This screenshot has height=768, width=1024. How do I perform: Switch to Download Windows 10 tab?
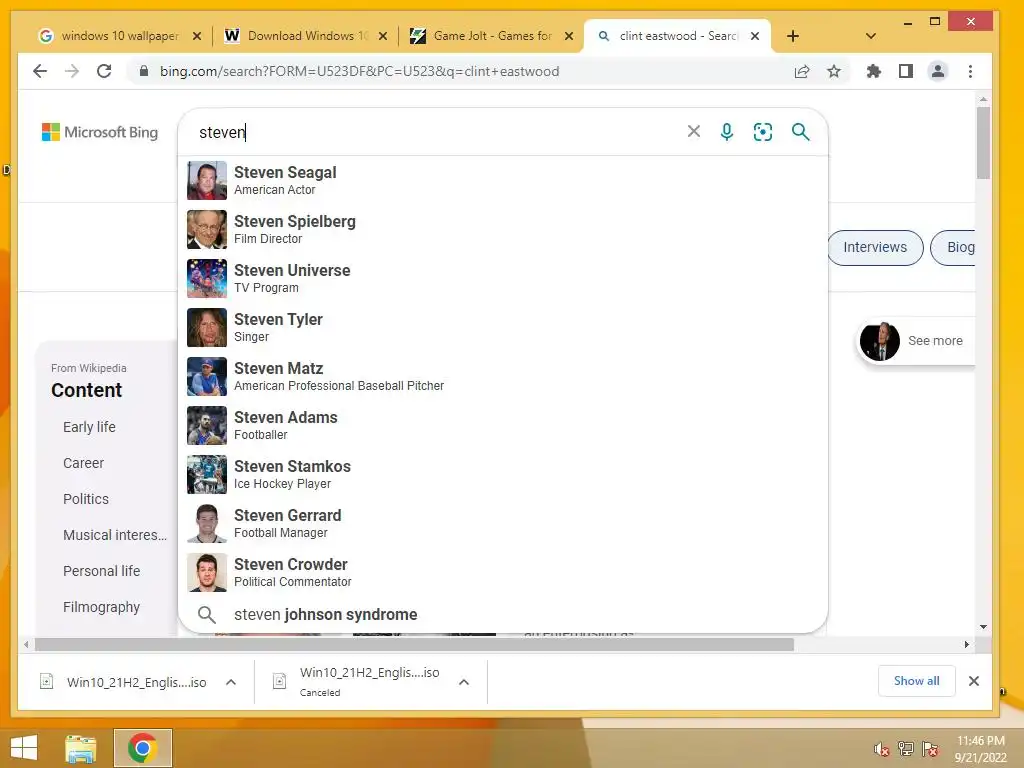308,36
